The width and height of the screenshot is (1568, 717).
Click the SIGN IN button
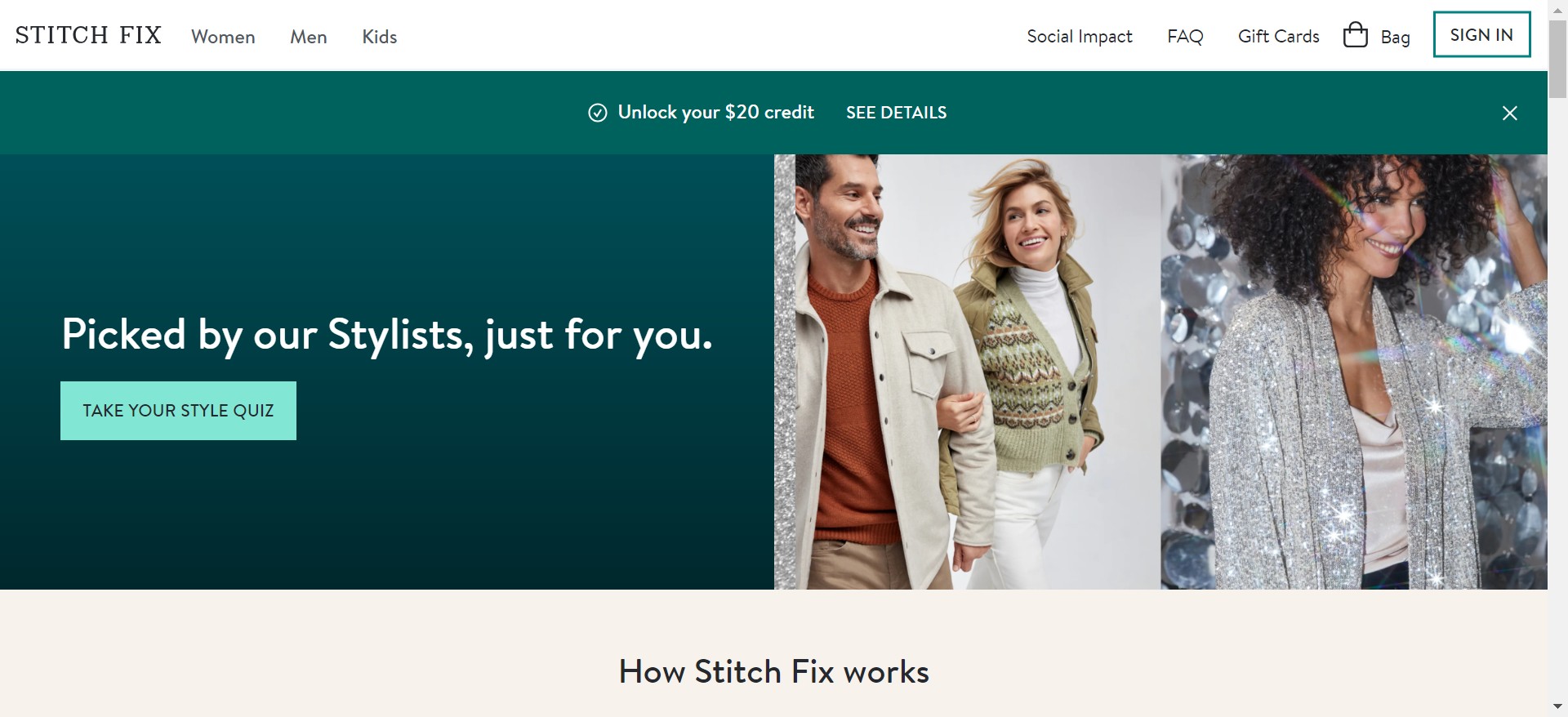coord(1481,34)
